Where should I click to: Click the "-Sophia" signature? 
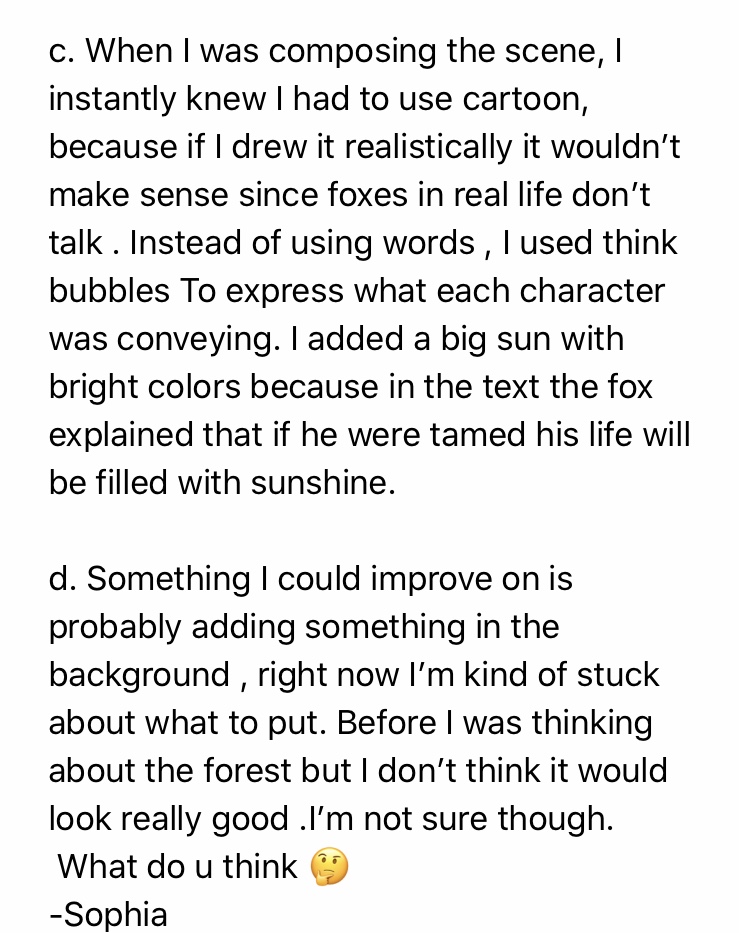coord(108,914)
